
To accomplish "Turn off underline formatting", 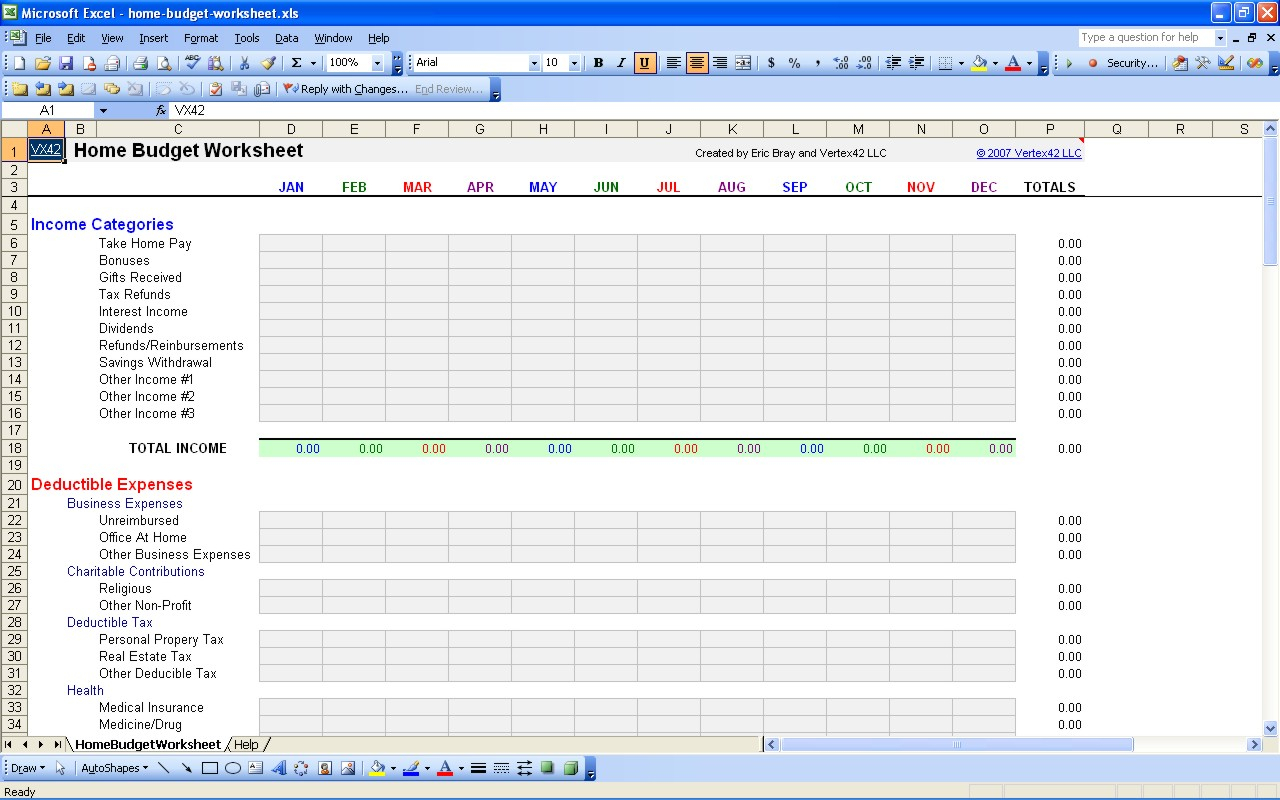I will tap(644, 63).
